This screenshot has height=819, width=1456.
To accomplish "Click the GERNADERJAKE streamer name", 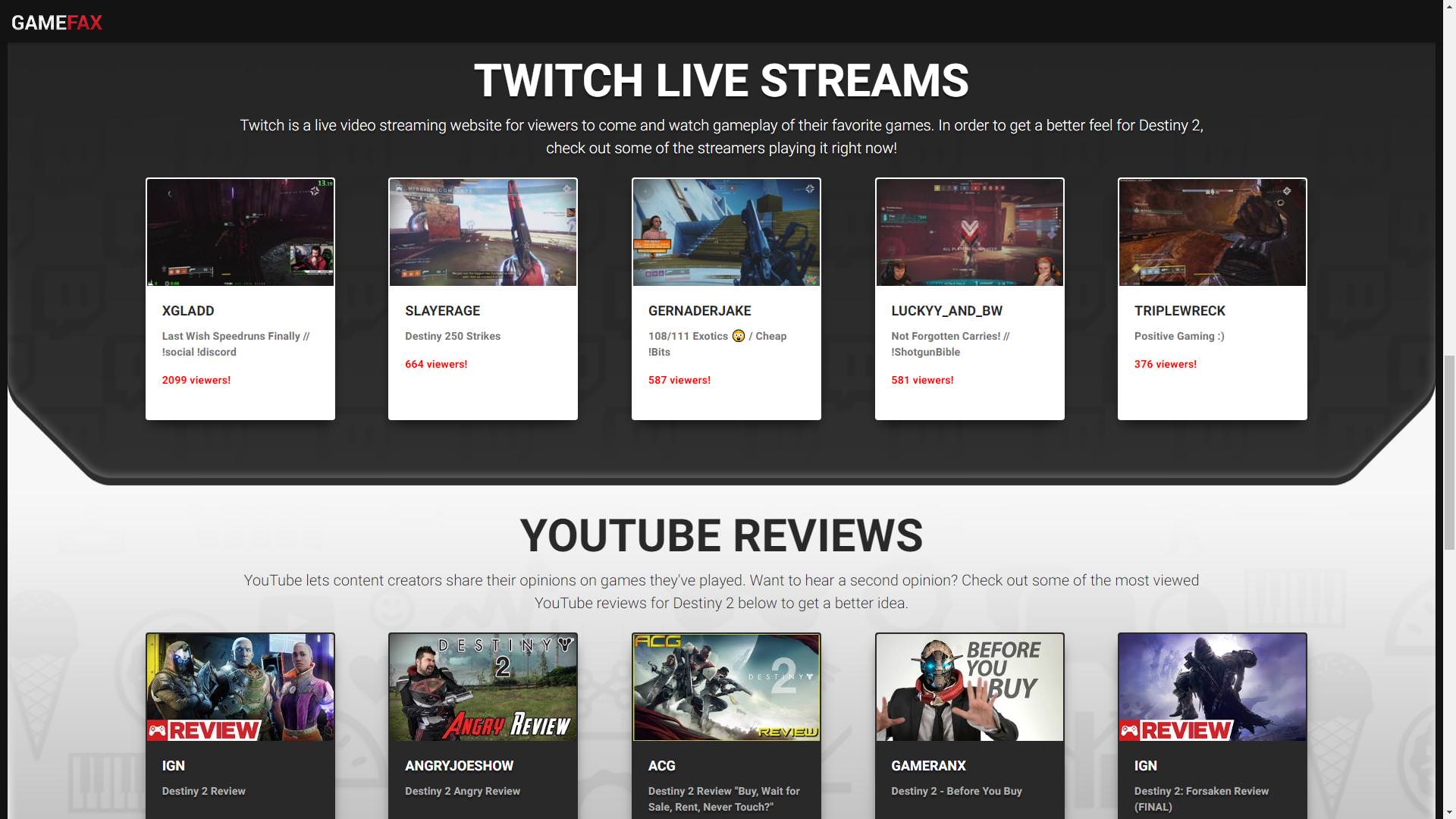I will (x=699, y=311).
